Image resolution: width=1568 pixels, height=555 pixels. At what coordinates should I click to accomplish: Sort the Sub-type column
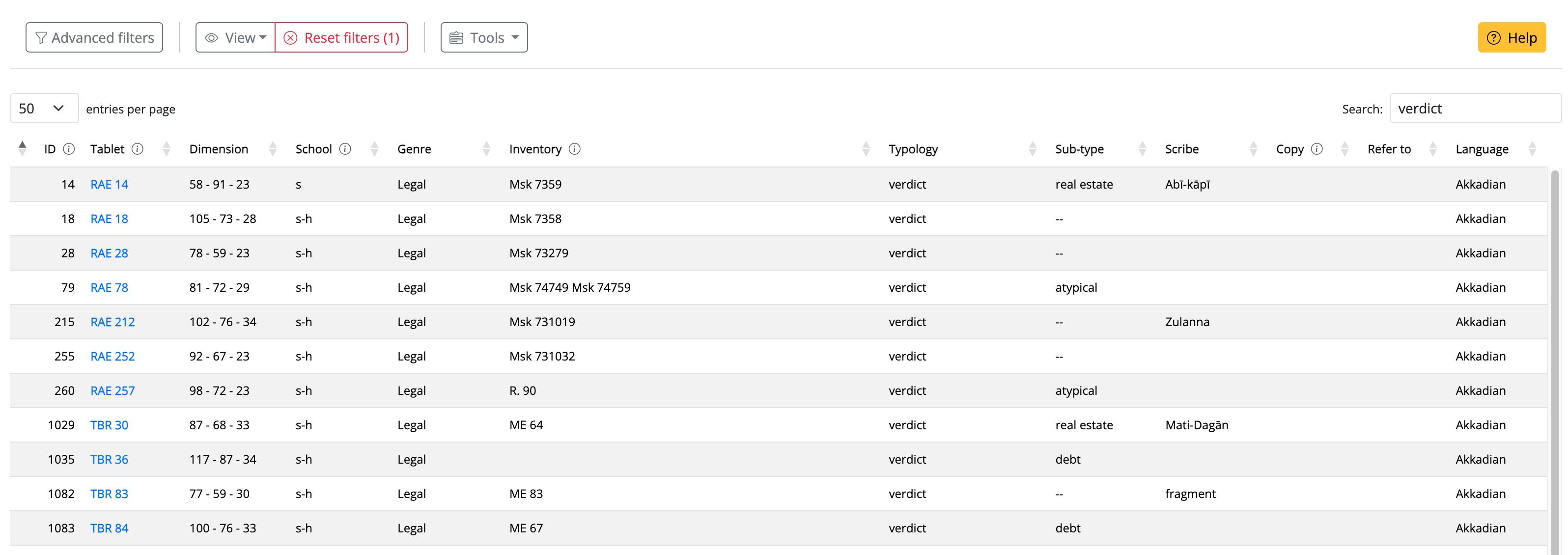(x=1143, y=149)
